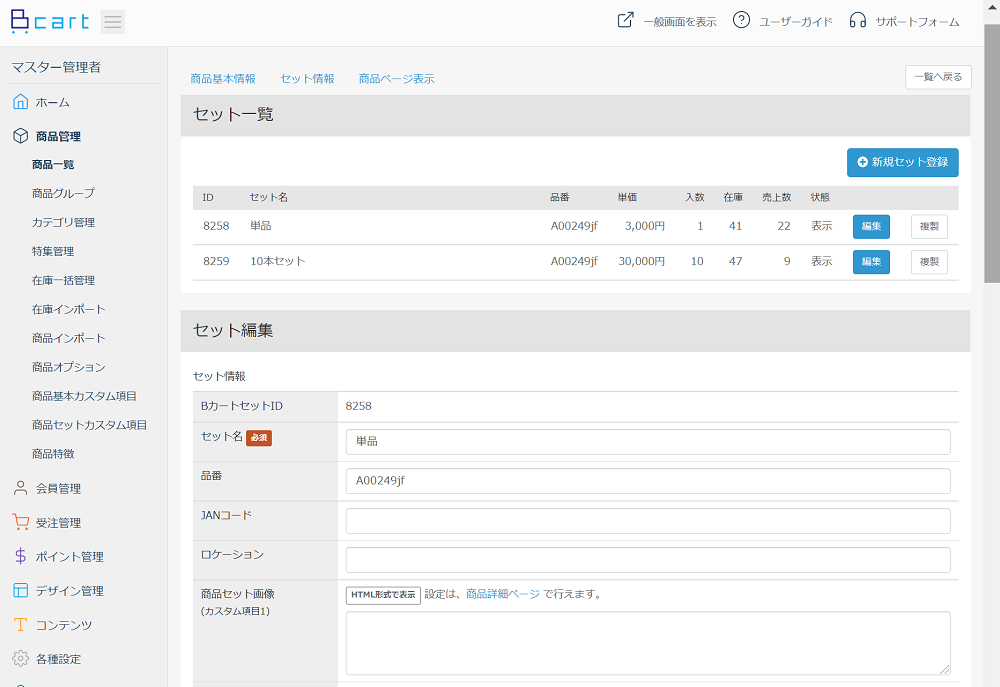This screenshot has width=1000, height=687.
Task: Open the 商品詳細ページ link
Action: pos(503,594)
